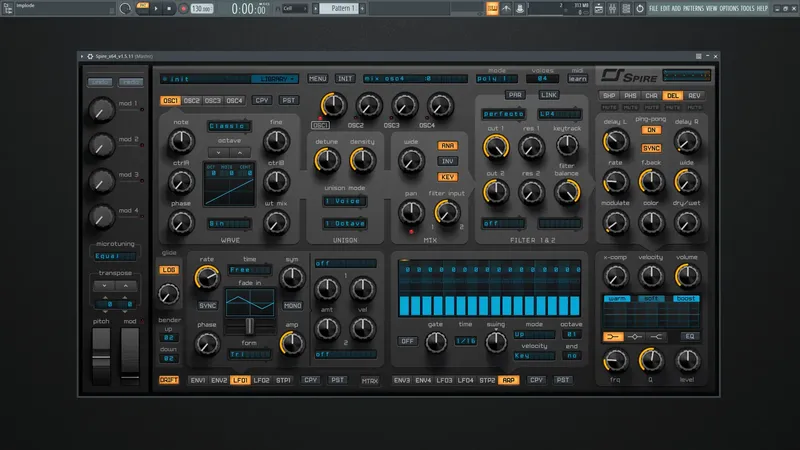Click the INIT button
Viewport: 800px width, 450px height.
pyautogui.click(x=345, y=79)
